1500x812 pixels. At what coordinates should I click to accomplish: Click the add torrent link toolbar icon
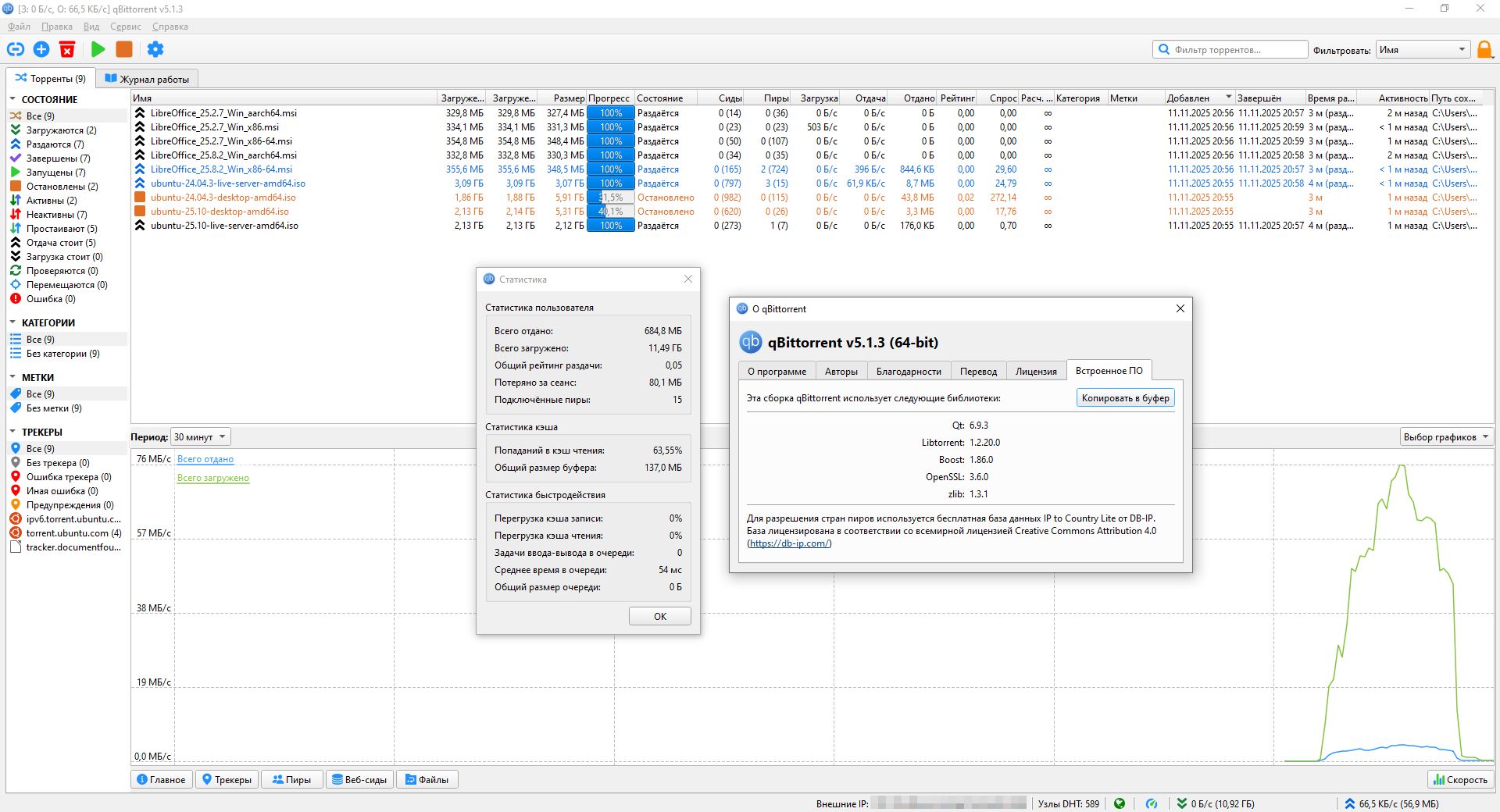coord(16,49)
